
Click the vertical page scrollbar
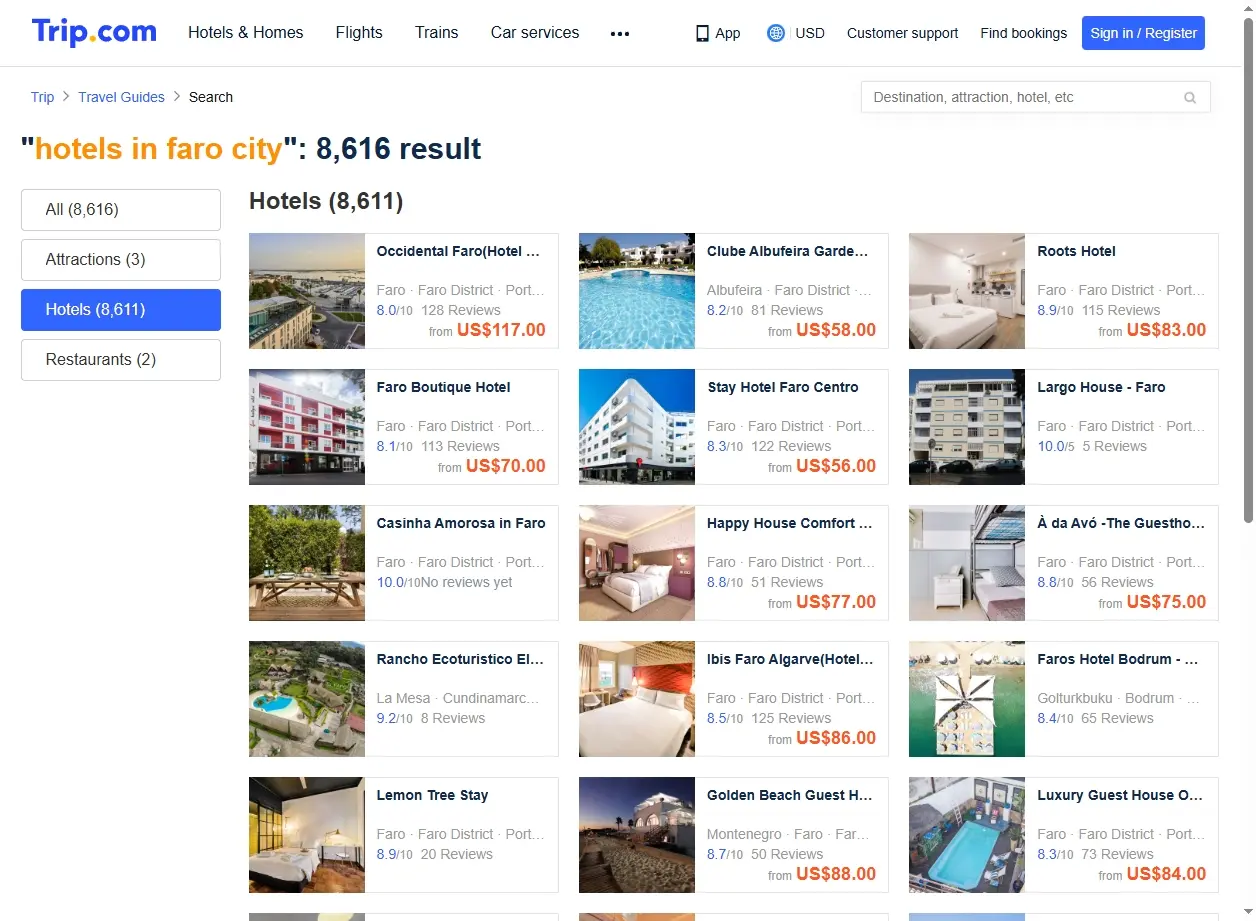point(1248,270)
